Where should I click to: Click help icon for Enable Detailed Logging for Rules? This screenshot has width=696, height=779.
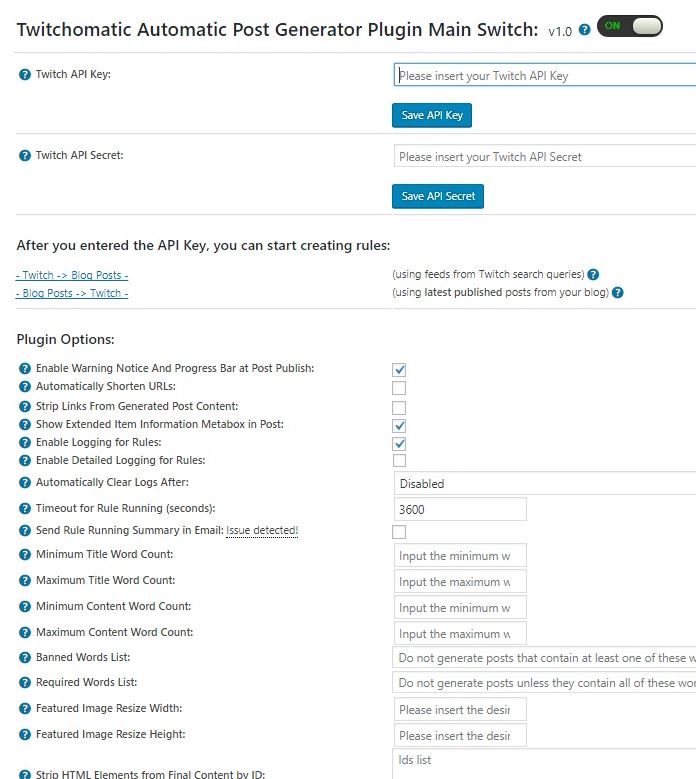coord(24,461)
